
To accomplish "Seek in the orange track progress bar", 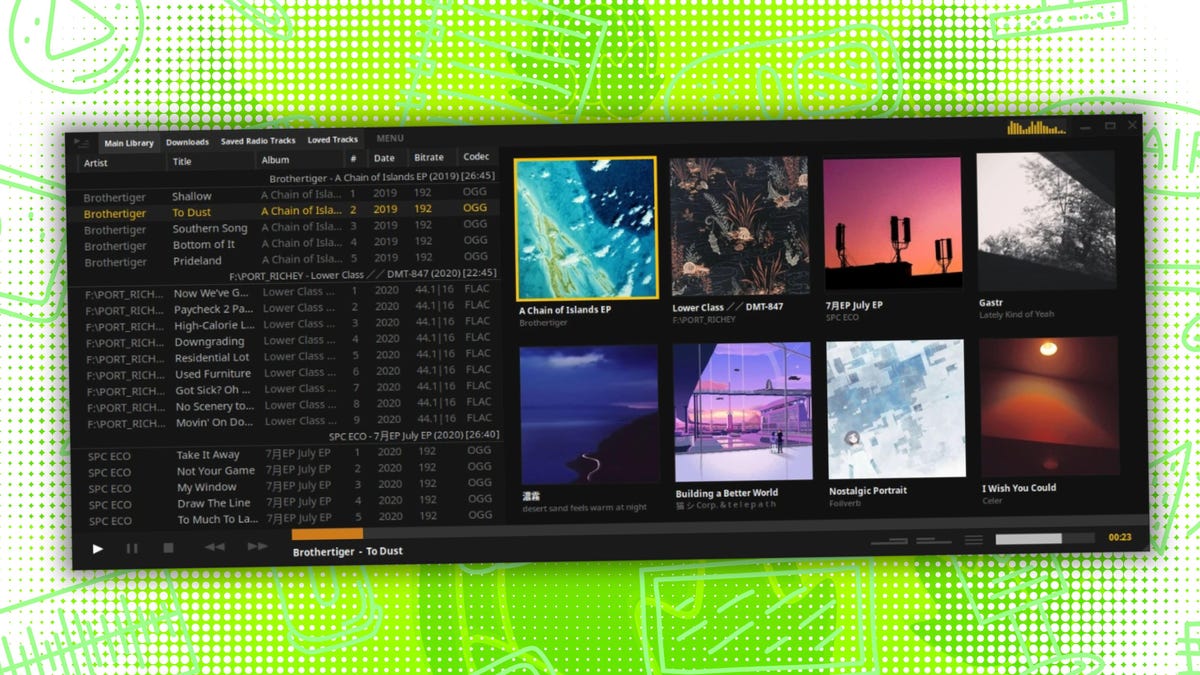I will [327, 534].
